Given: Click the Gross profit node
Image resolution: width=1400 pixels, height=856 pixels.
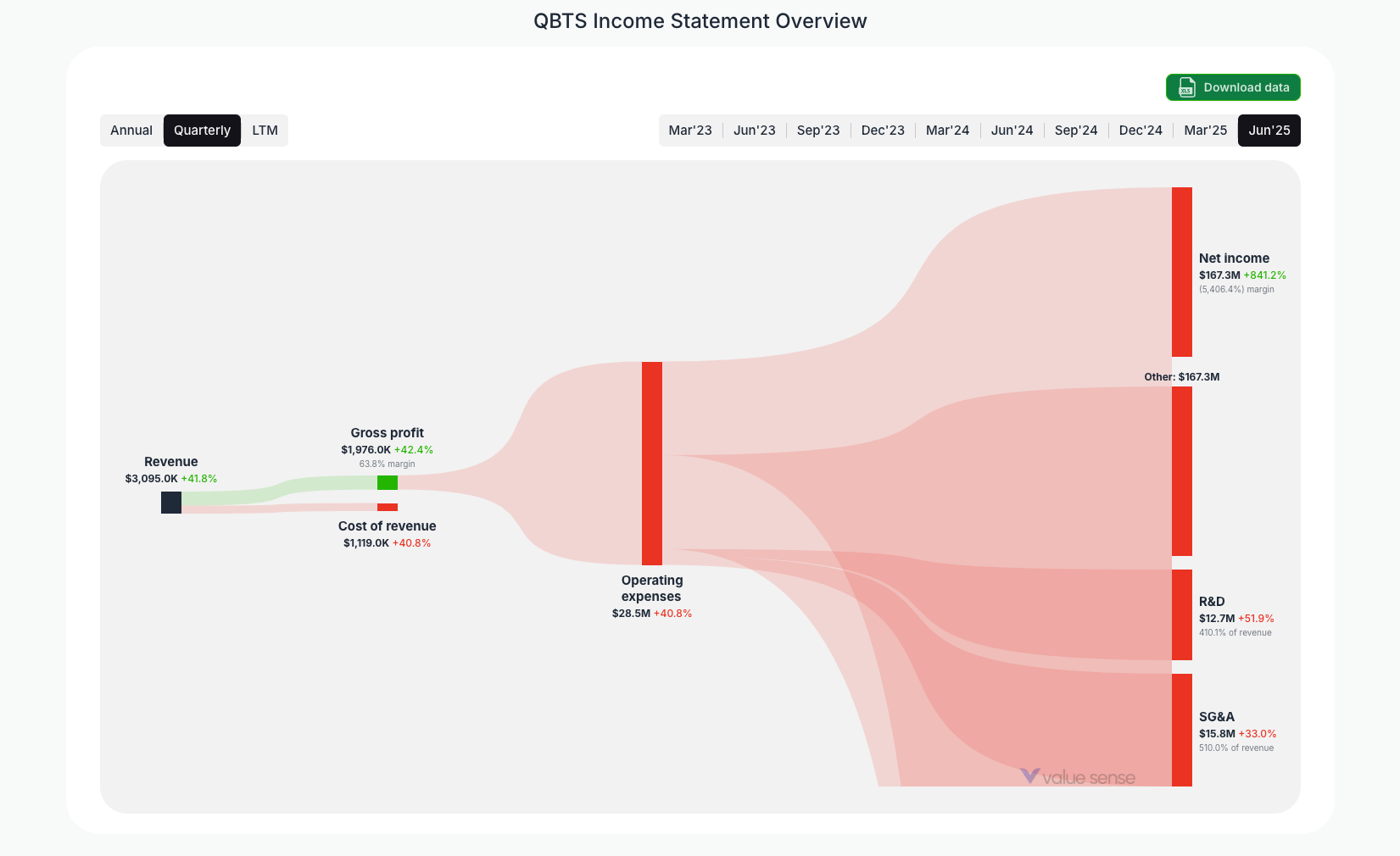Looking at the screenshot, I should tap(388, 482).
